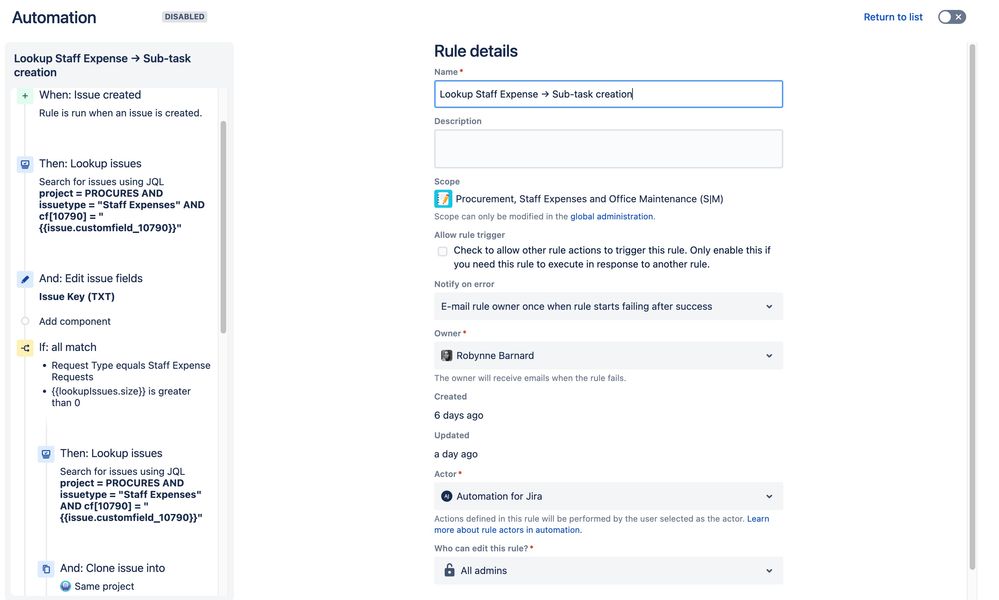The image size is (999, 600).
Task: Click the Automation for Jira actor icon
Action: 446,496
